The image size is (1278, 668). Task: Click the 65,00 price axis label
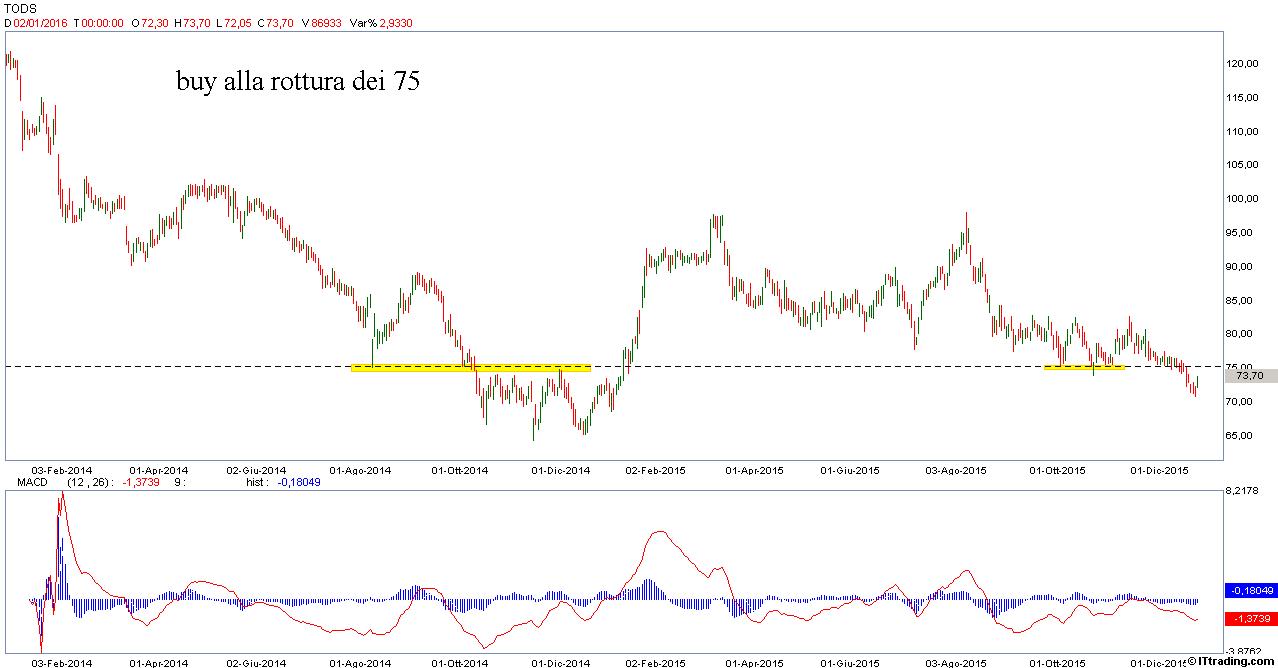click(1241, 436)
